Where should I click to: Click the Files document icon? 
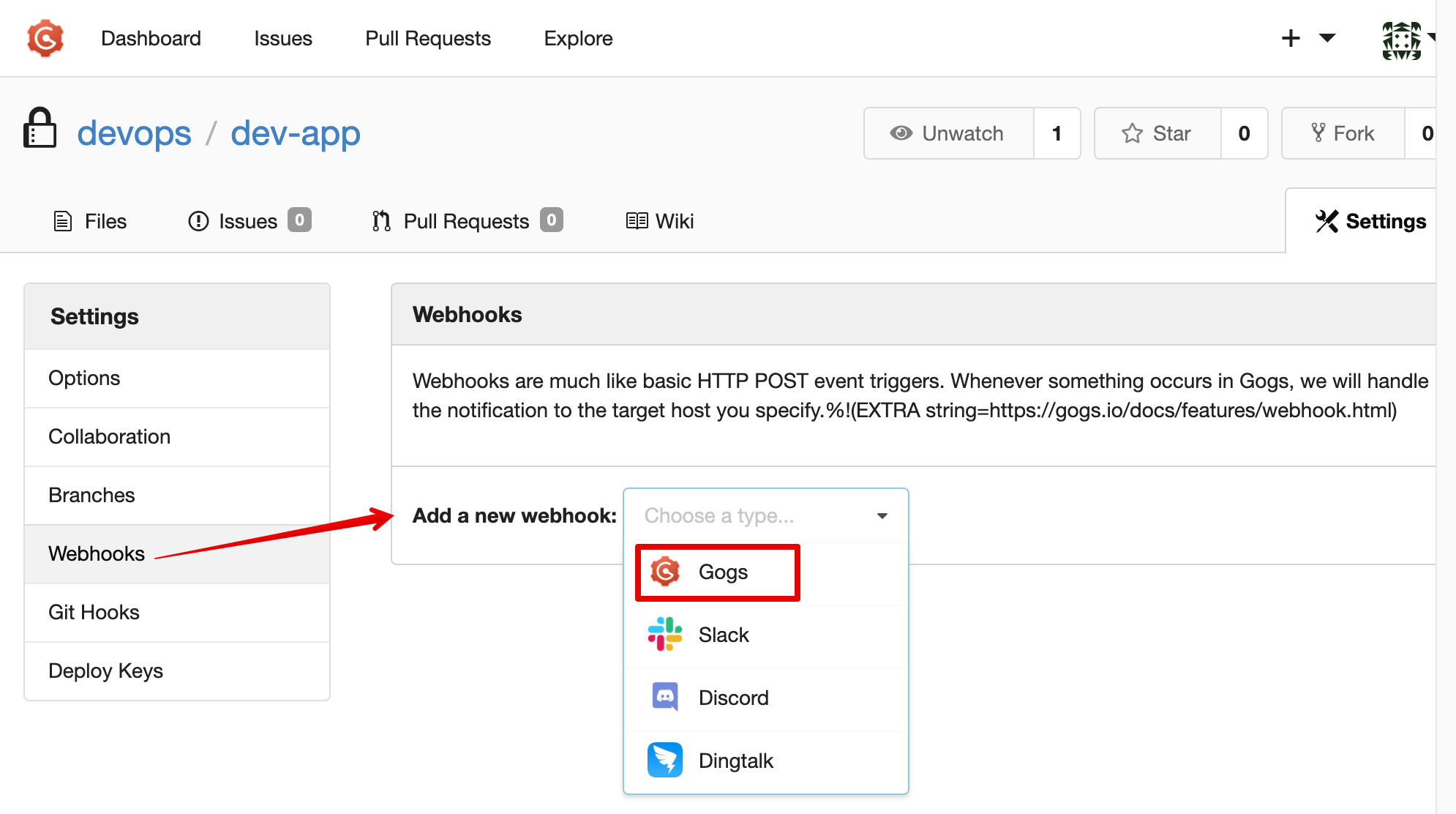pyautogui.click(x=63, y=221)
